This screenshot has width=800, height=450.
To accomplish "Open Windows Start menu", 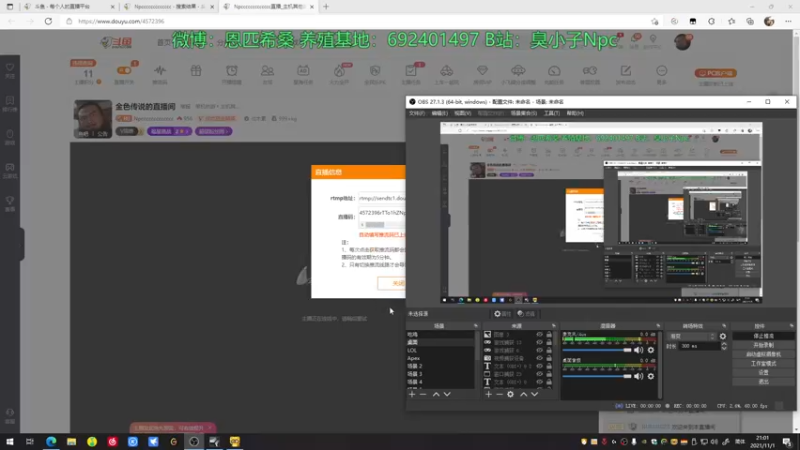I will (x=10, y=442).
